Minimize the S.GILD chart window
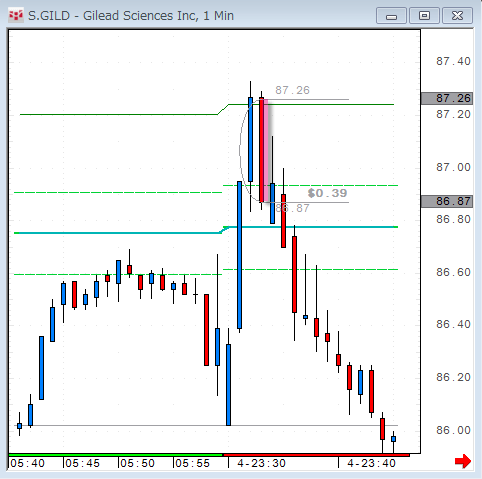 tap(391, 16)
